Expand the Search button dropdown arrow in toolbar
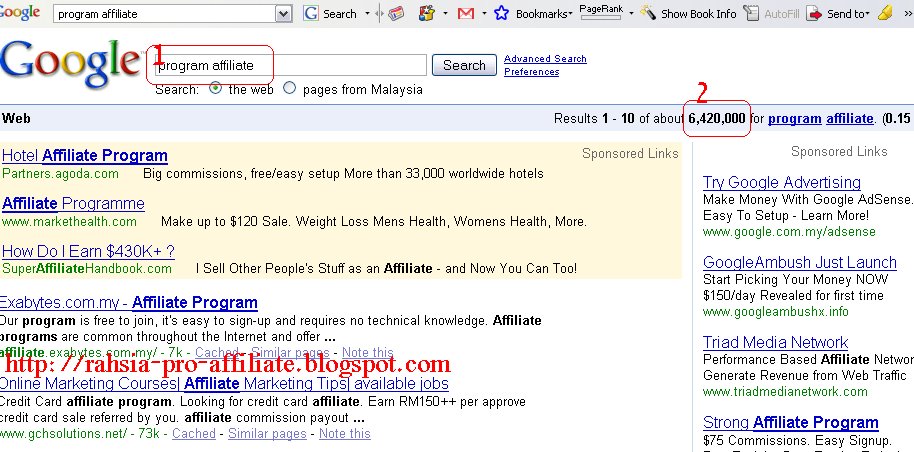Viewport: 914px width, 452px height. point(367,14)
